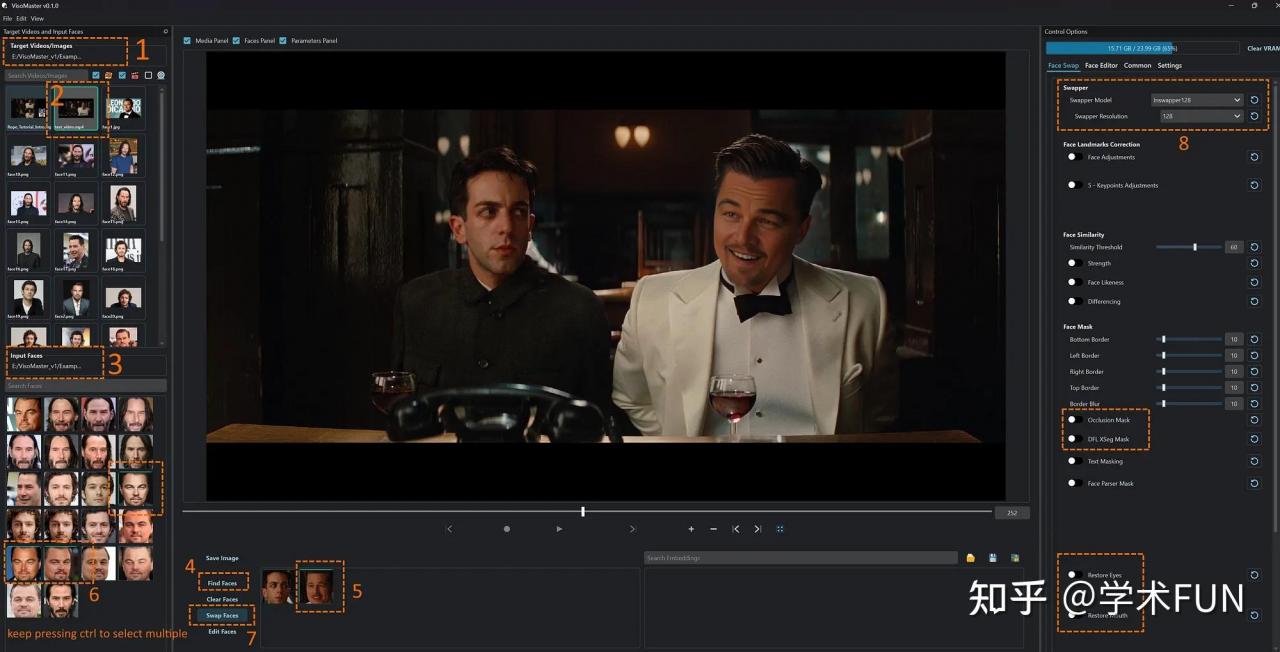Reset the Restore Eyes option

(x=1254, y=575)
